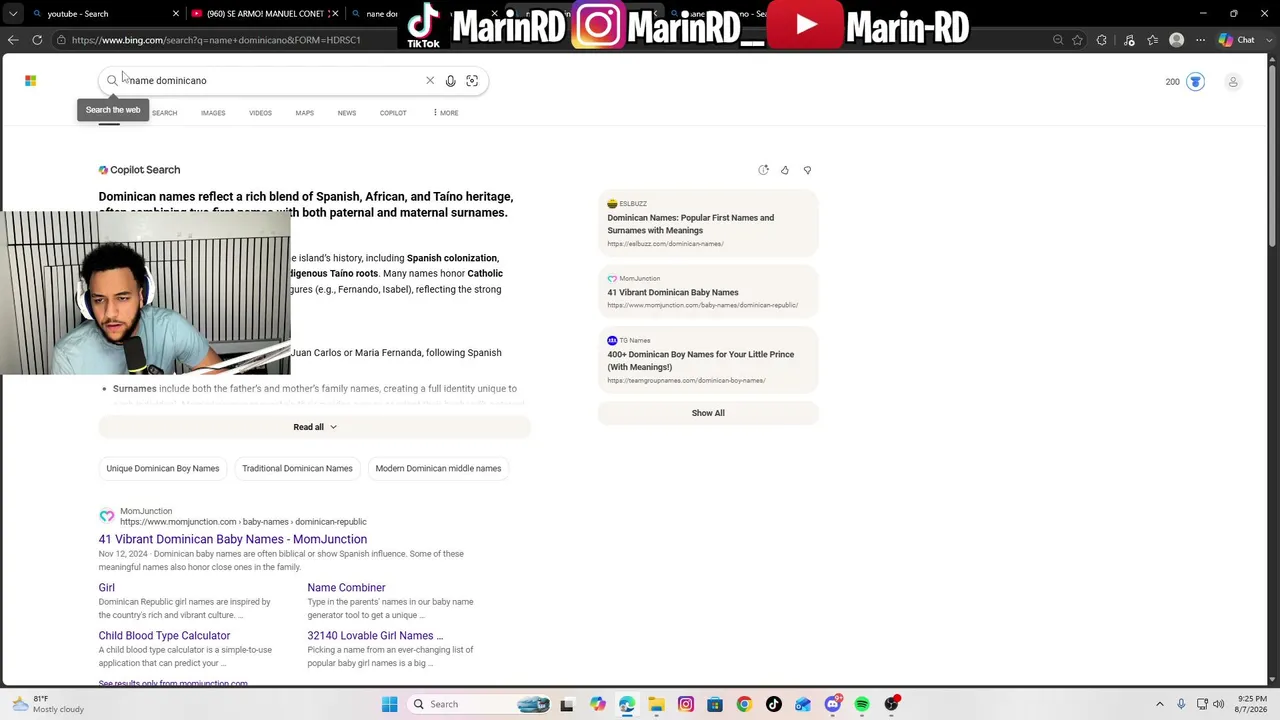This screenshot has width=1280, height=720.
Task: Show all Copilot sources
Action: coord(708,413)
